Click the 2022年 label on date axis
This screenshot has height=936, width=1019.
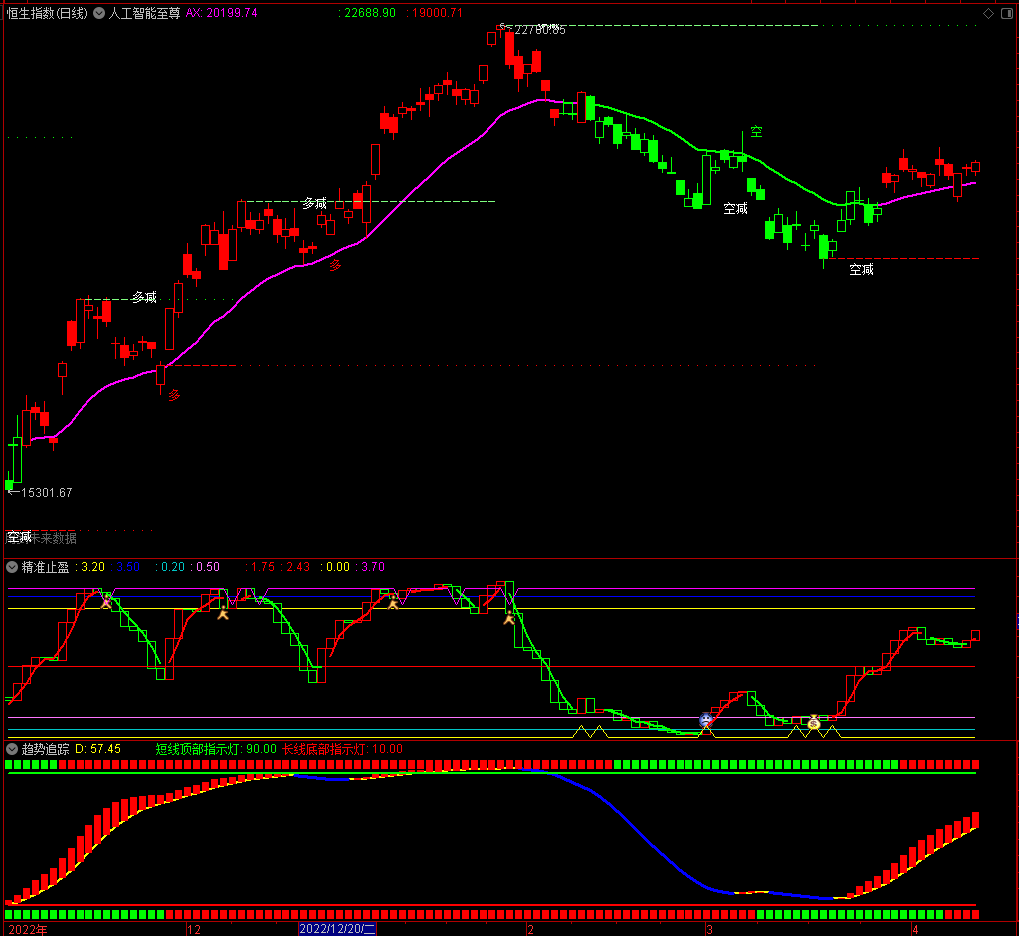(28, 930)
